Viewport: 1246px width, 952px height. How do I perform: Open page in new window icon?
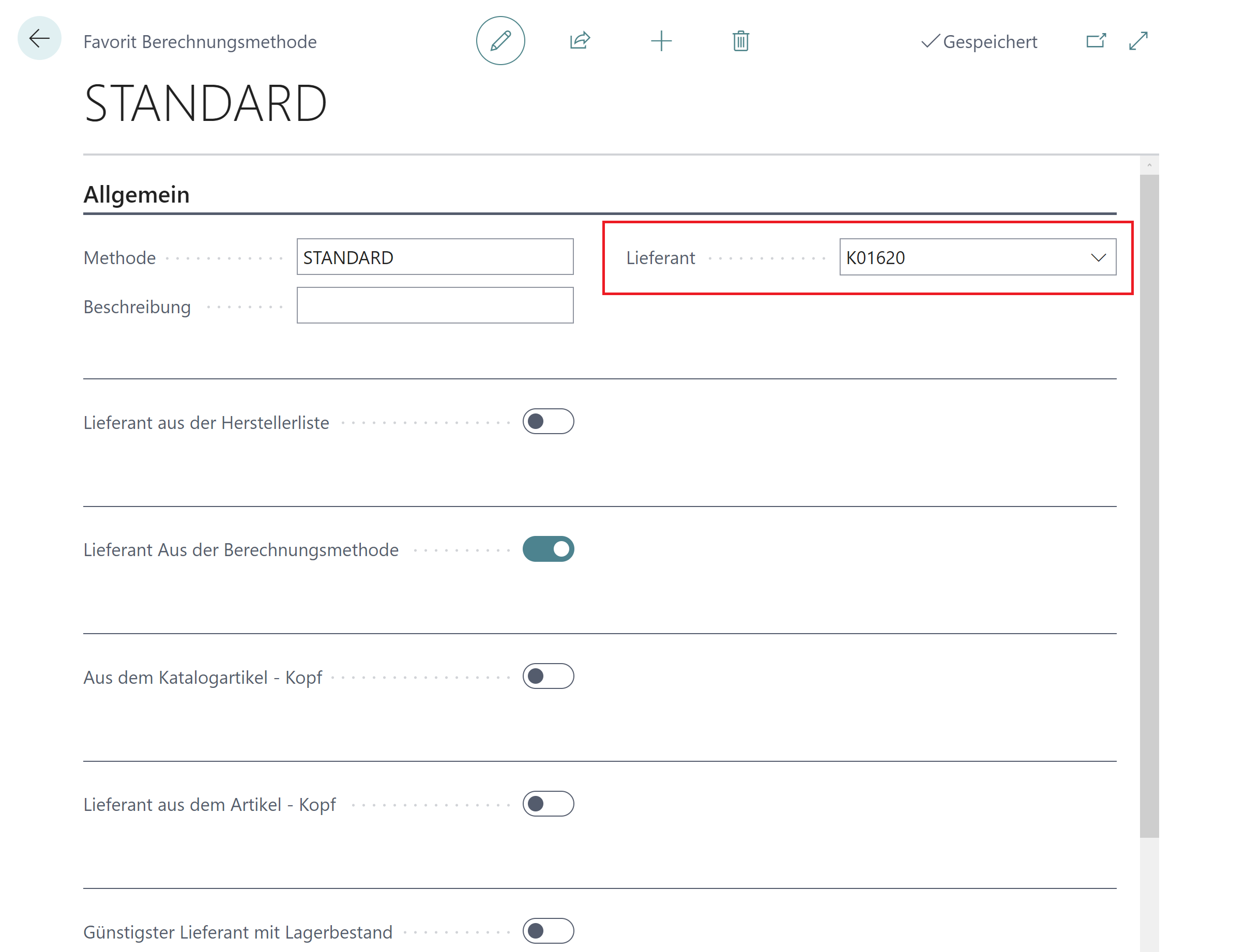pyautogui.click(x=1095, y=41)
